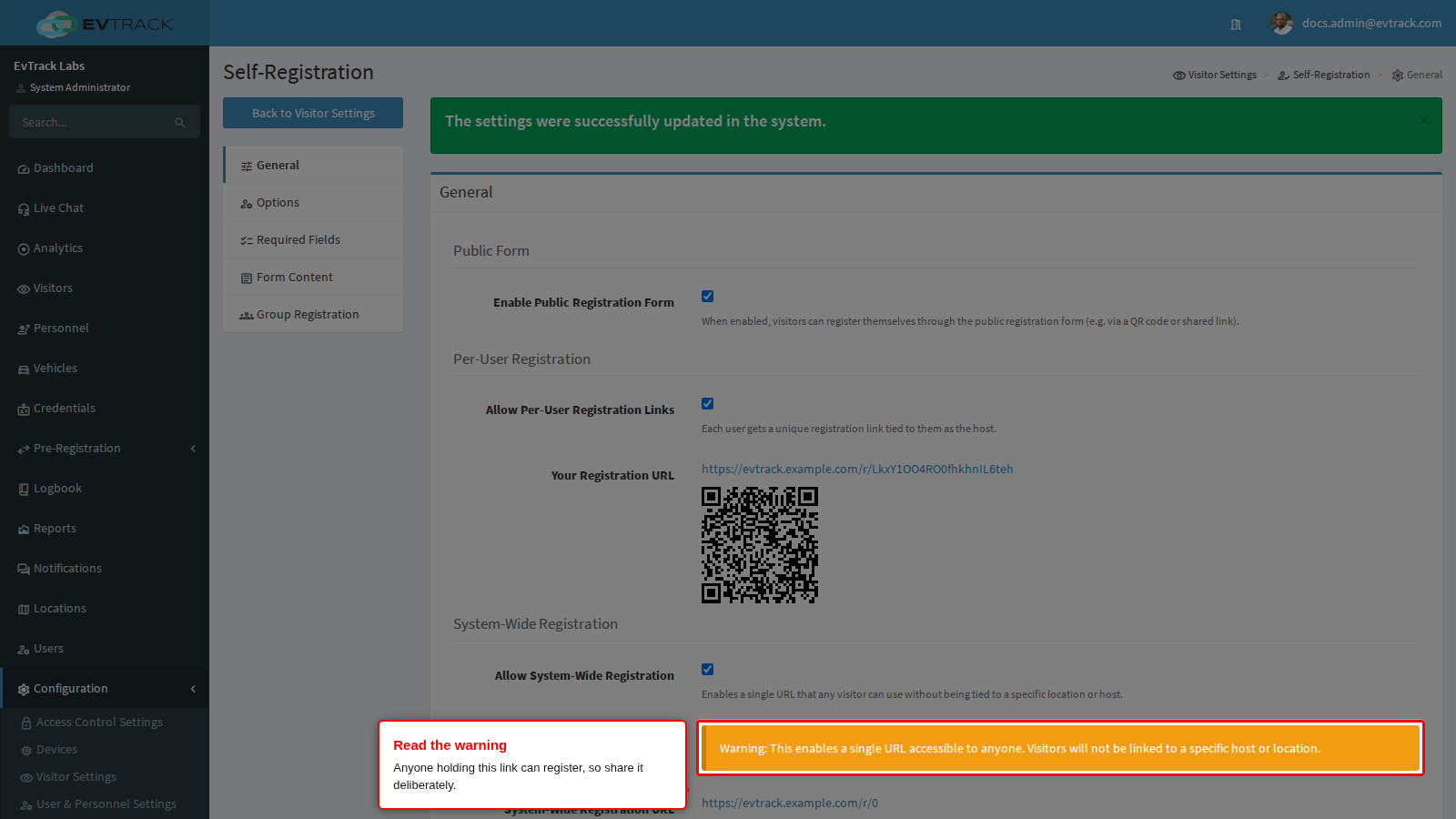The width and height of the screenshot is (1456, 819).
Task: Open Access Control Settings submenu item
Action: click(x=105, y=723)
